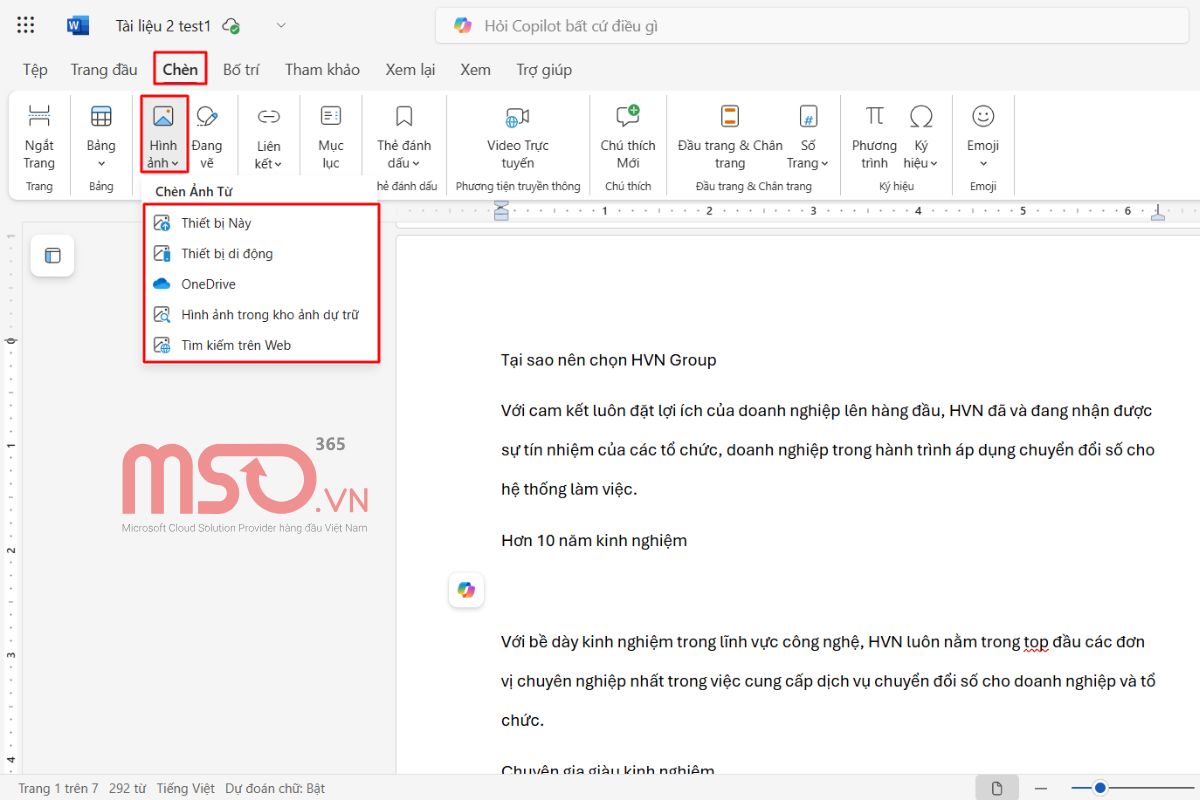Open the Emoji picker dropdown
1200x800 pixels.
(983, 137)
